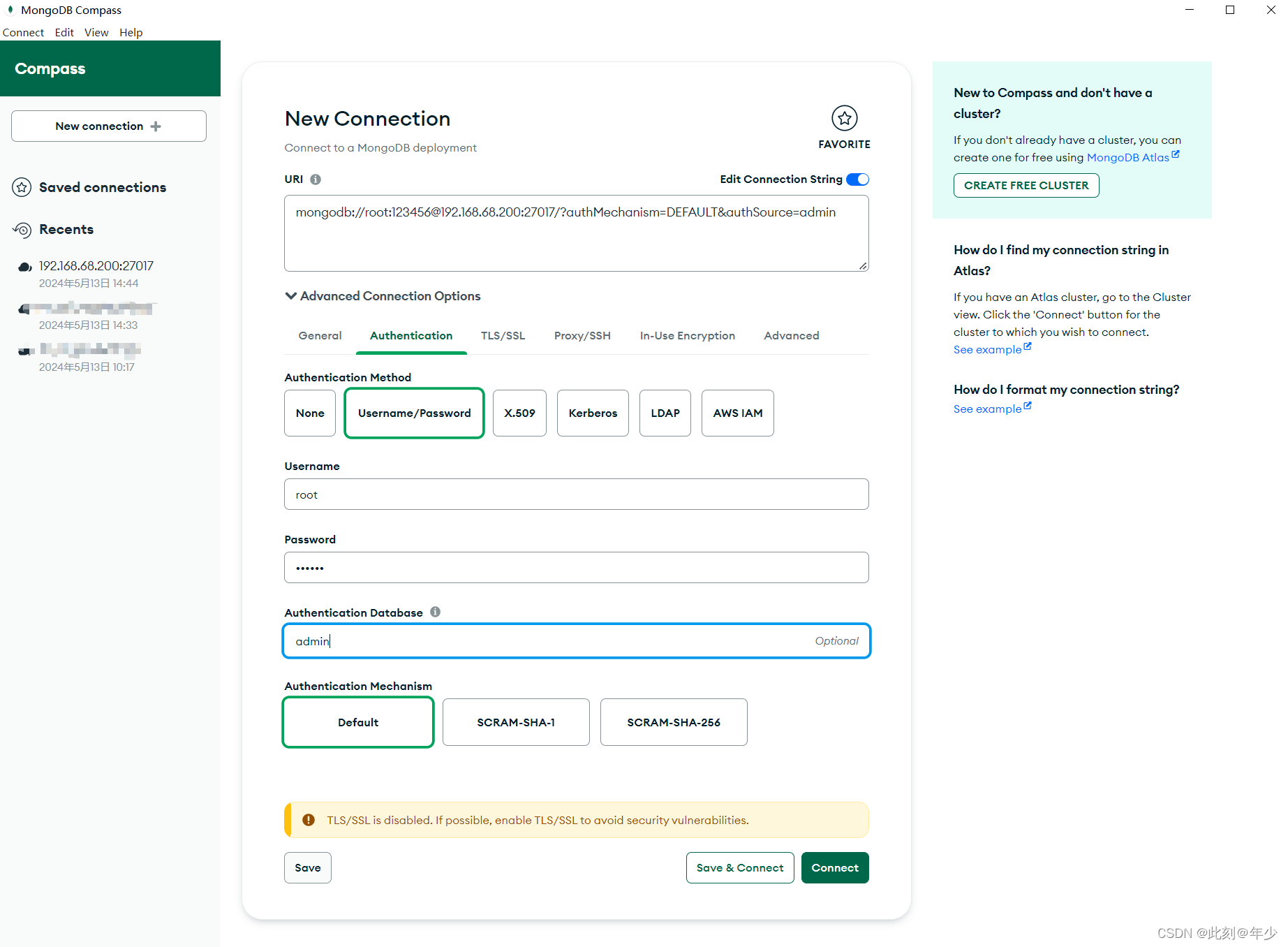Click the Favorite star icon
This screenshot has width=1288, height=947.
(x=844, y=118)
